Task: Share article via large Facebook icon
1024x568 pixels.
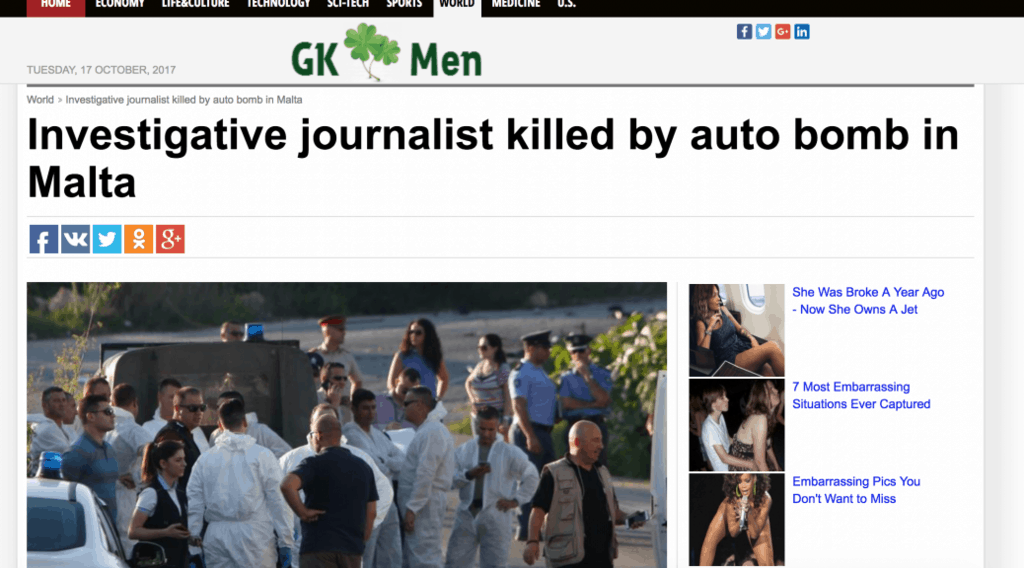Action: point(44,239)
